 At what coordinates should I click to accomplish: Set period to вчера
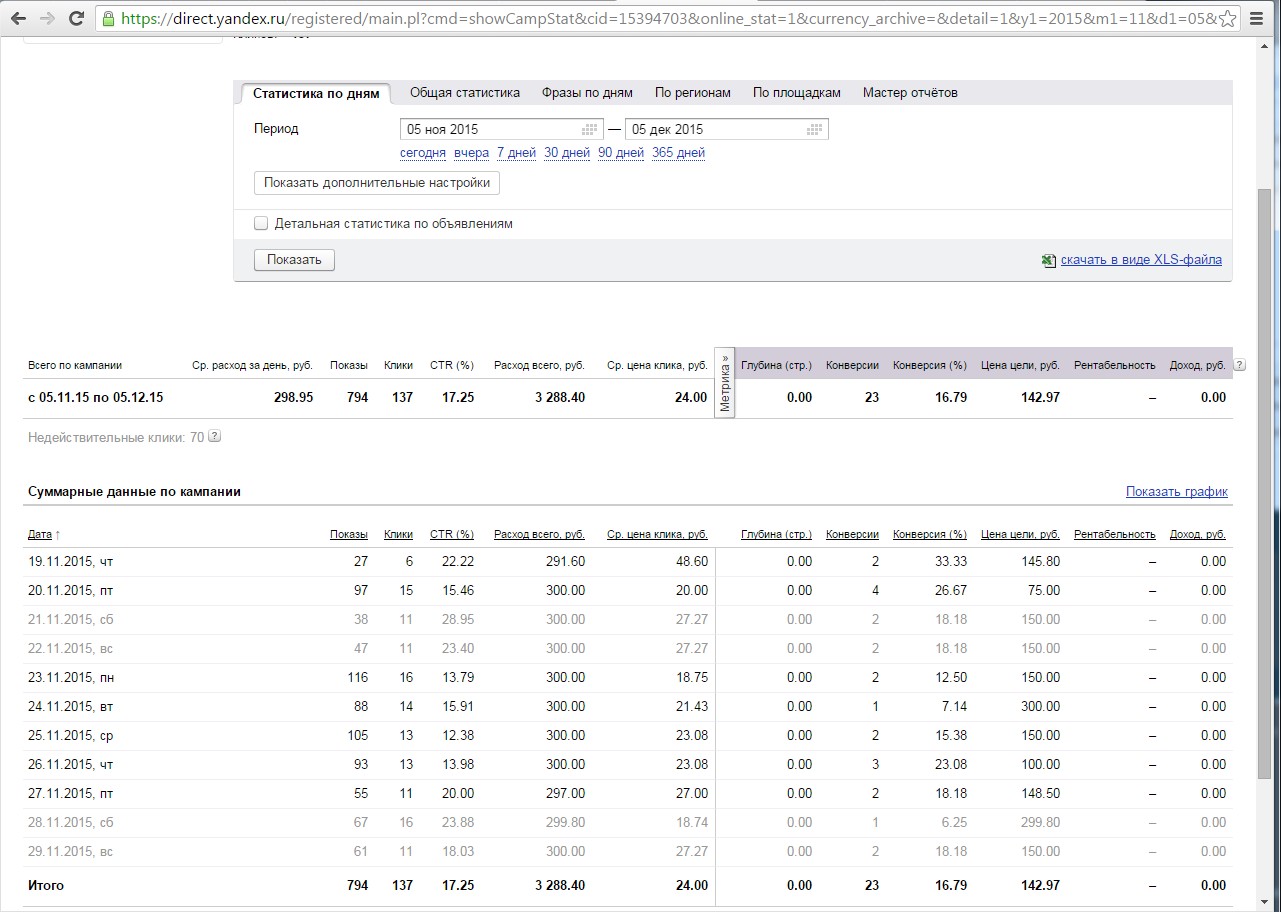click(471, 153)
